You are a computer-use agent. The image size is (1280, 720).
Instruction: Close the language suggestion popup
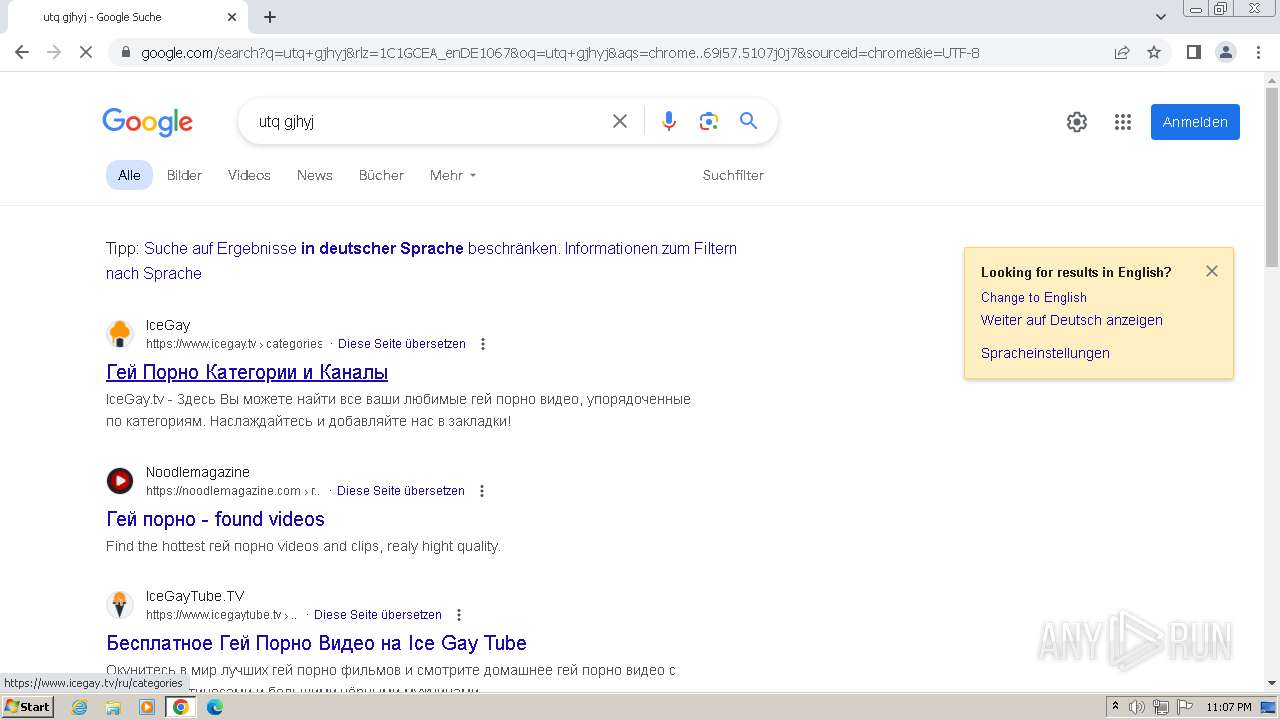pyautogui.click(x=1212, y=271)
